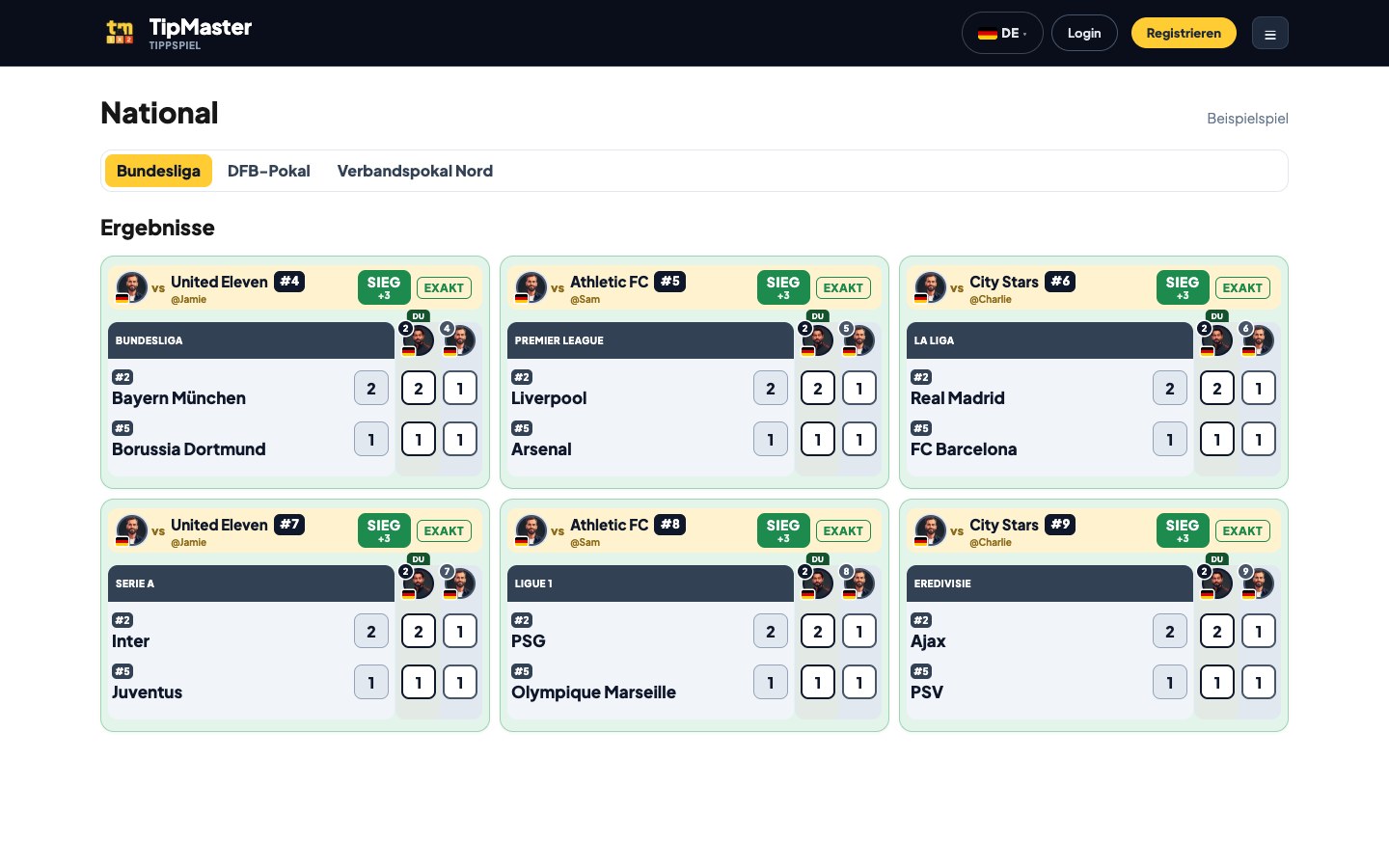This screenshot has height=868, width=1389.
Task: Click SIEG +3 badge on United Eleven #4
Action: pyautogui.click(x=384, y=287)
